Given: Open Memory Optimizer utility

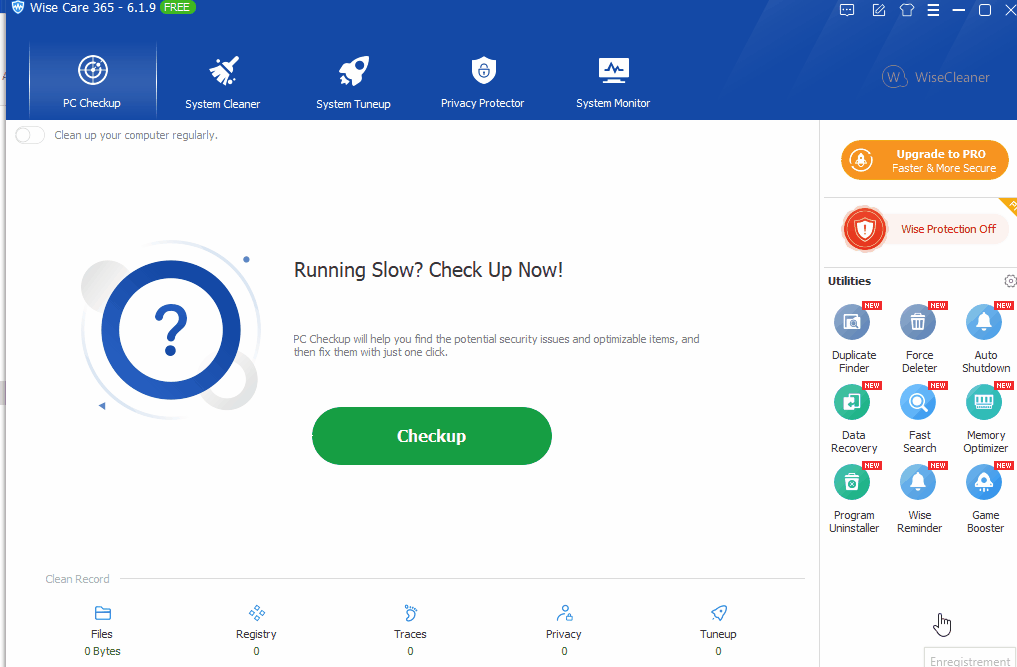Looking at the screenshot, I should coord(985,419).
